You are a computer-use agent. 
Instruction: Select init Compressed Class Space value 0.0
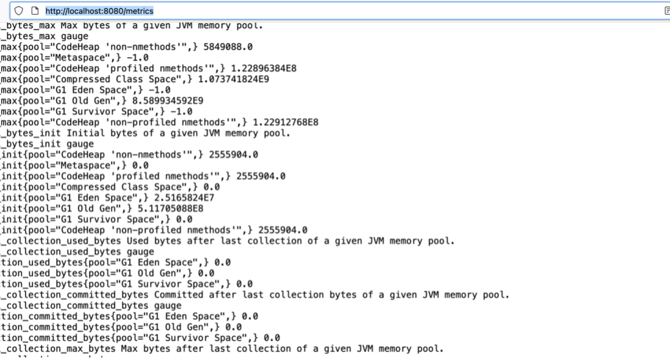(x=212, y=187)
